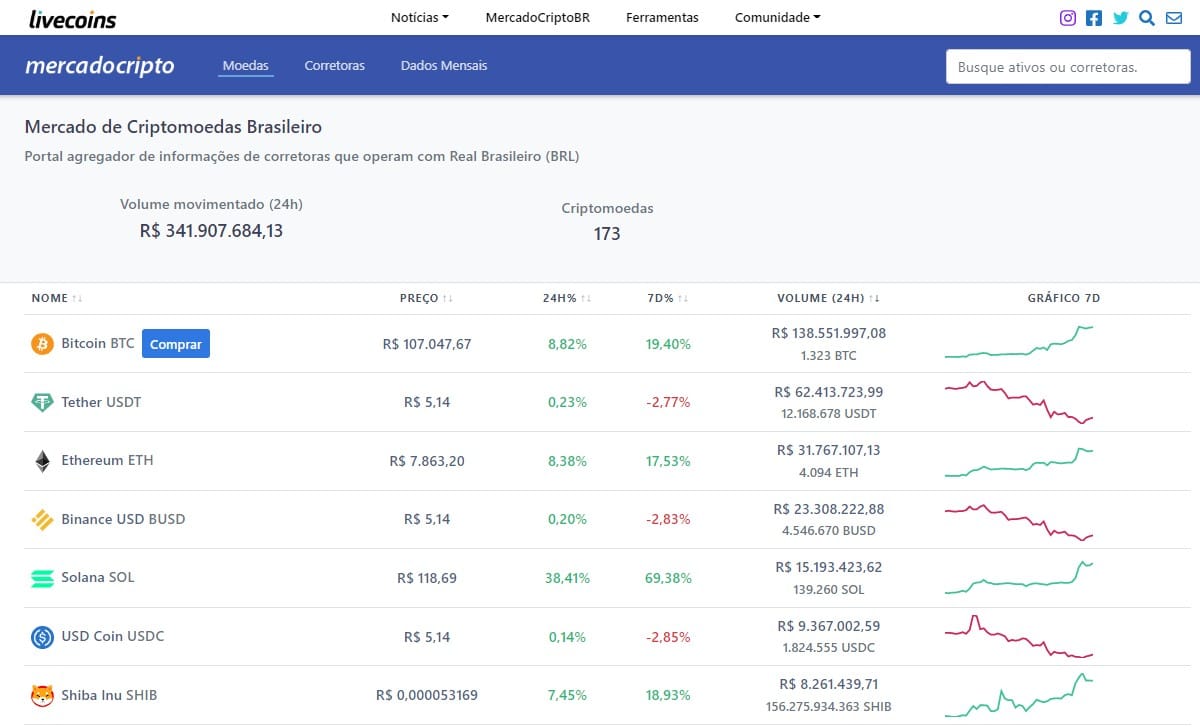Open the Tether USDT coin link
The height and width of the screenshot is (727, 1200).
pos(101,402)
